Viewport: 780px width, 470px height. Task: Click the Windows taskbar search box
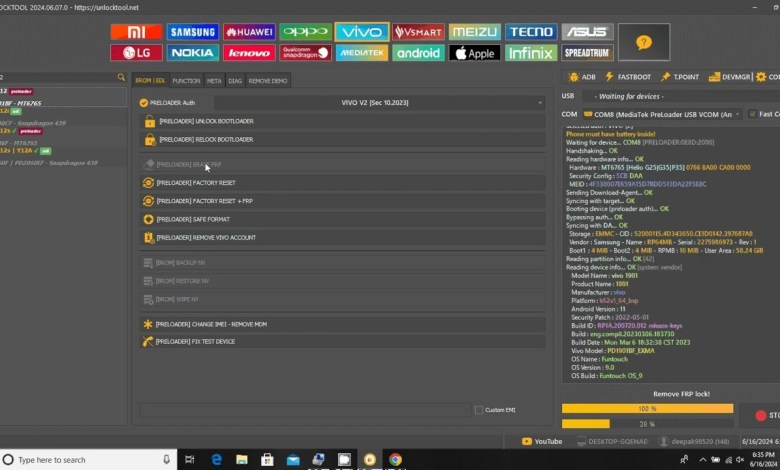coord(88,460)
